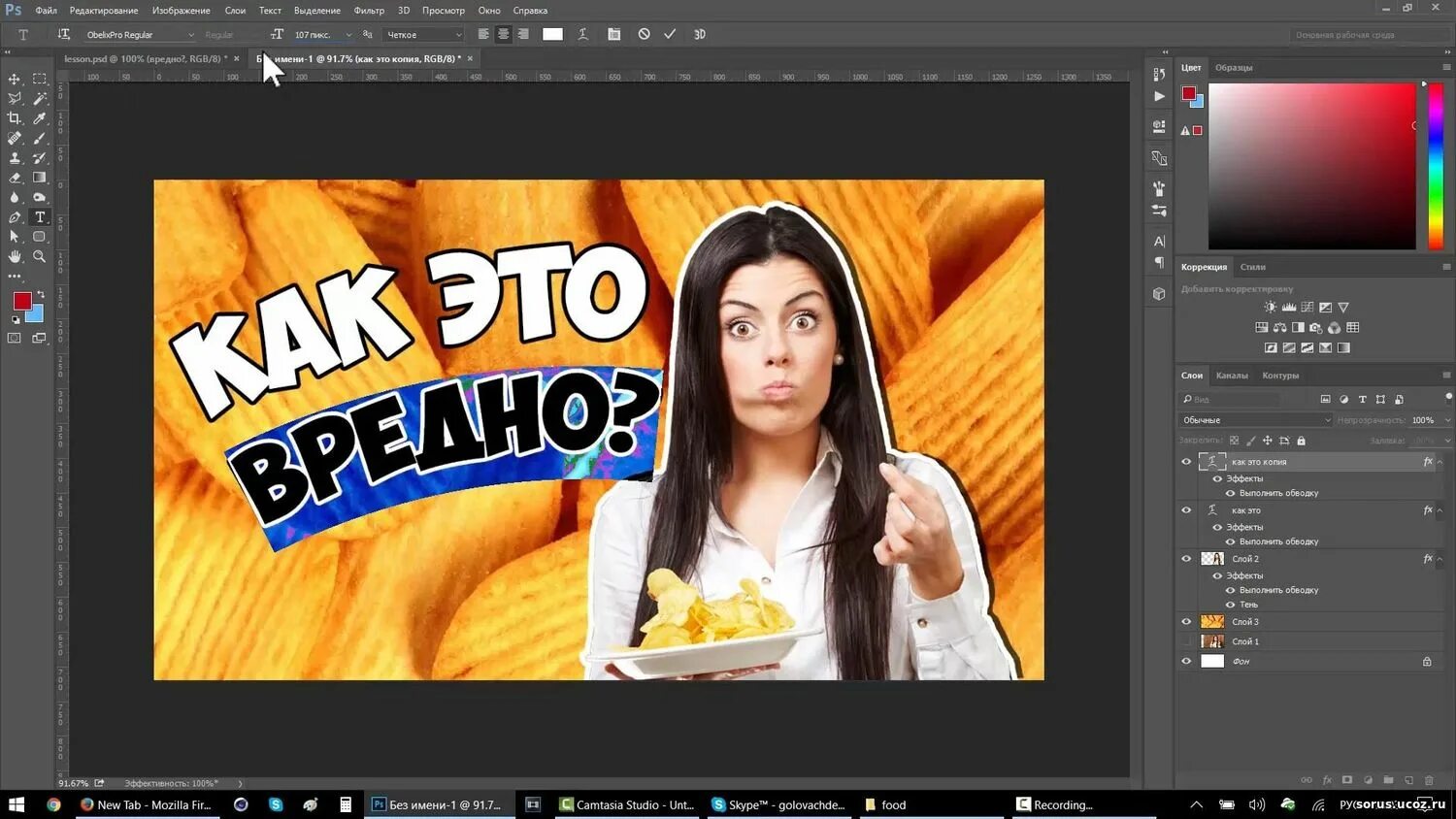Activate the Zoom tool

click(38, 256)
